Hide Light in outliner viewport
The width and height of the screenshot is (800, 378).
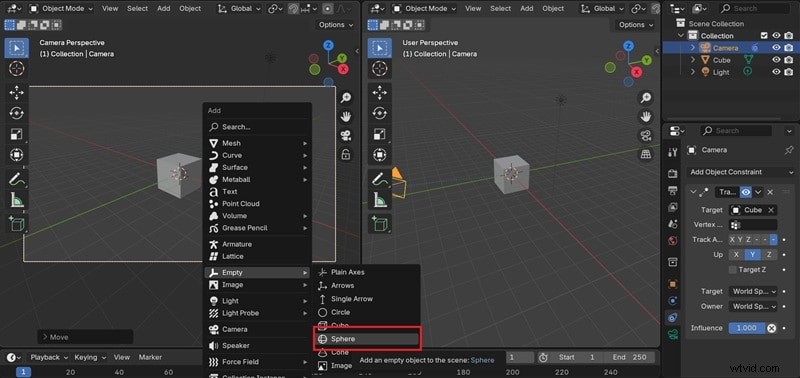click(x=776, y=72)
